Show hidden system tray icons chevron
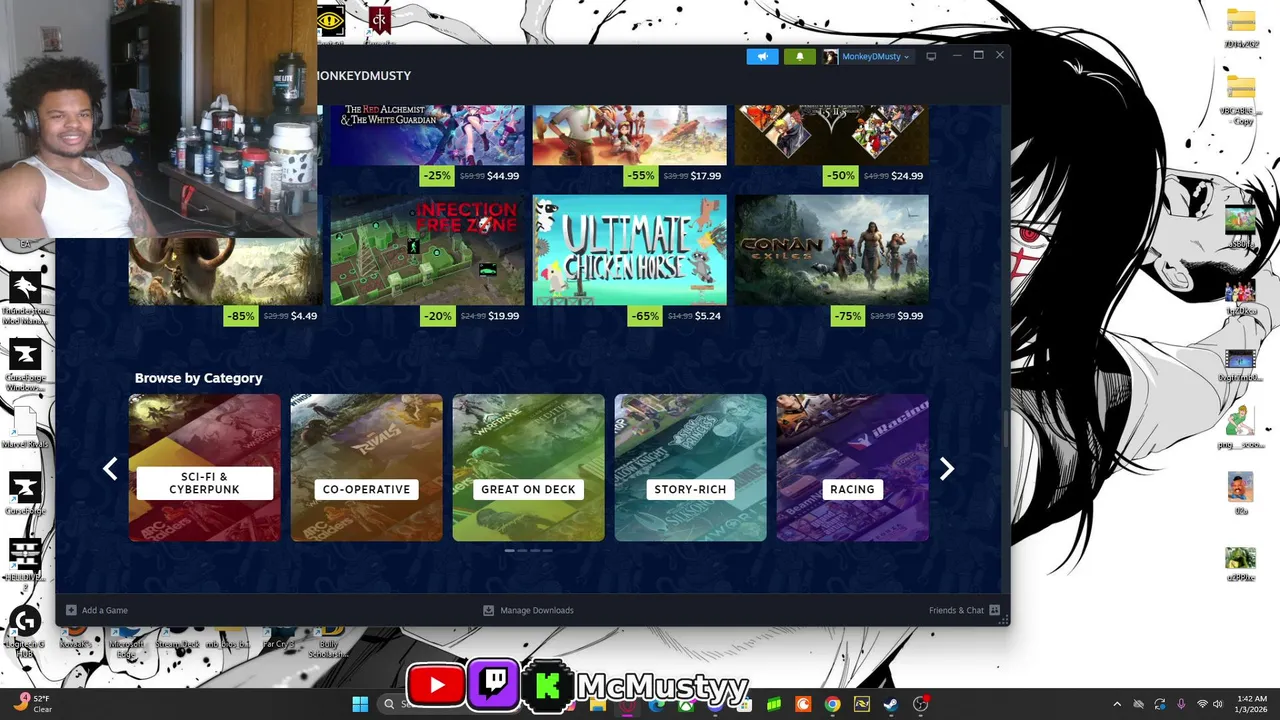Image resolution: width=1280 pixels, height=720 pixels. pos(1117,704)
